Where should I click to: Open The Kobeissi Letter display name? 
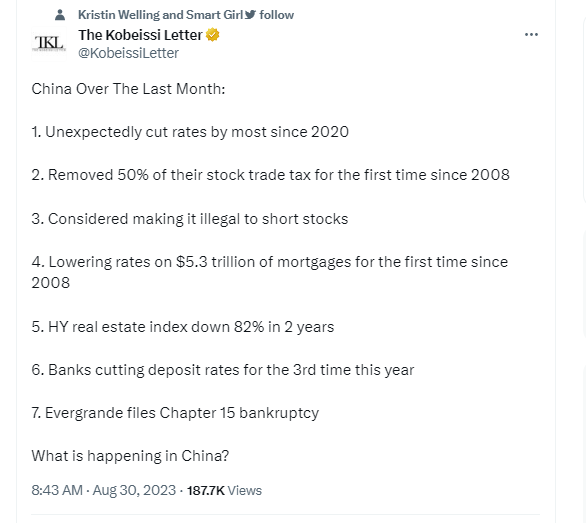click(140, 35)
